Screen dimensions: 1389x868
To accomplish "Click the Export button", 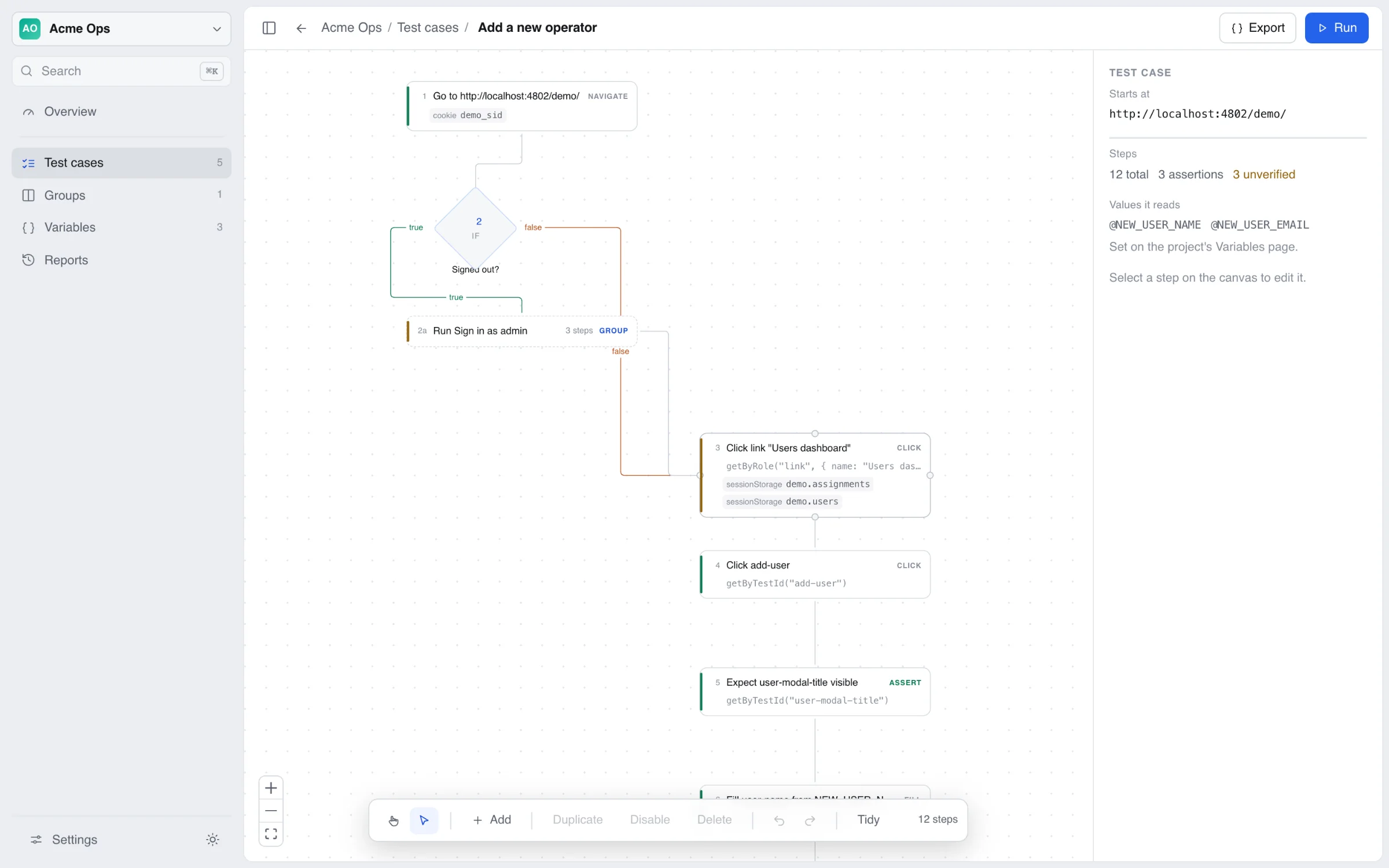I will (1258, 28).
